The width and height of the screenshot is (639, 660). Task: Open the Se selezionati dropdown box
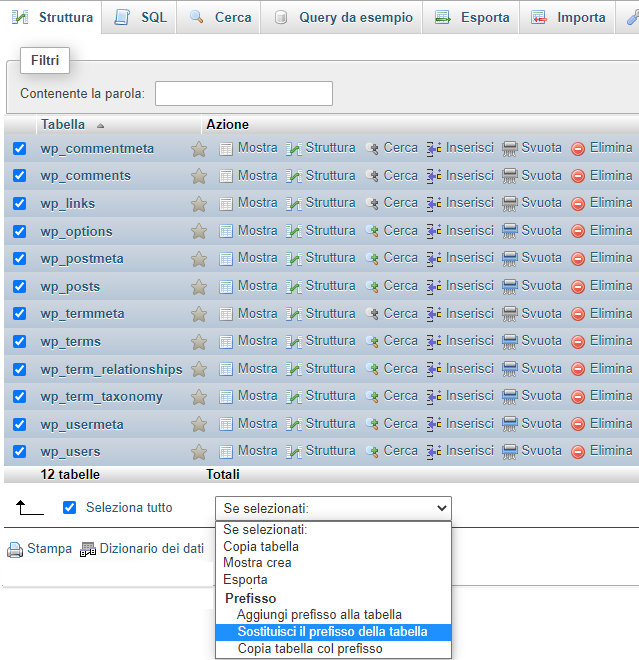[x=333, y=508]
